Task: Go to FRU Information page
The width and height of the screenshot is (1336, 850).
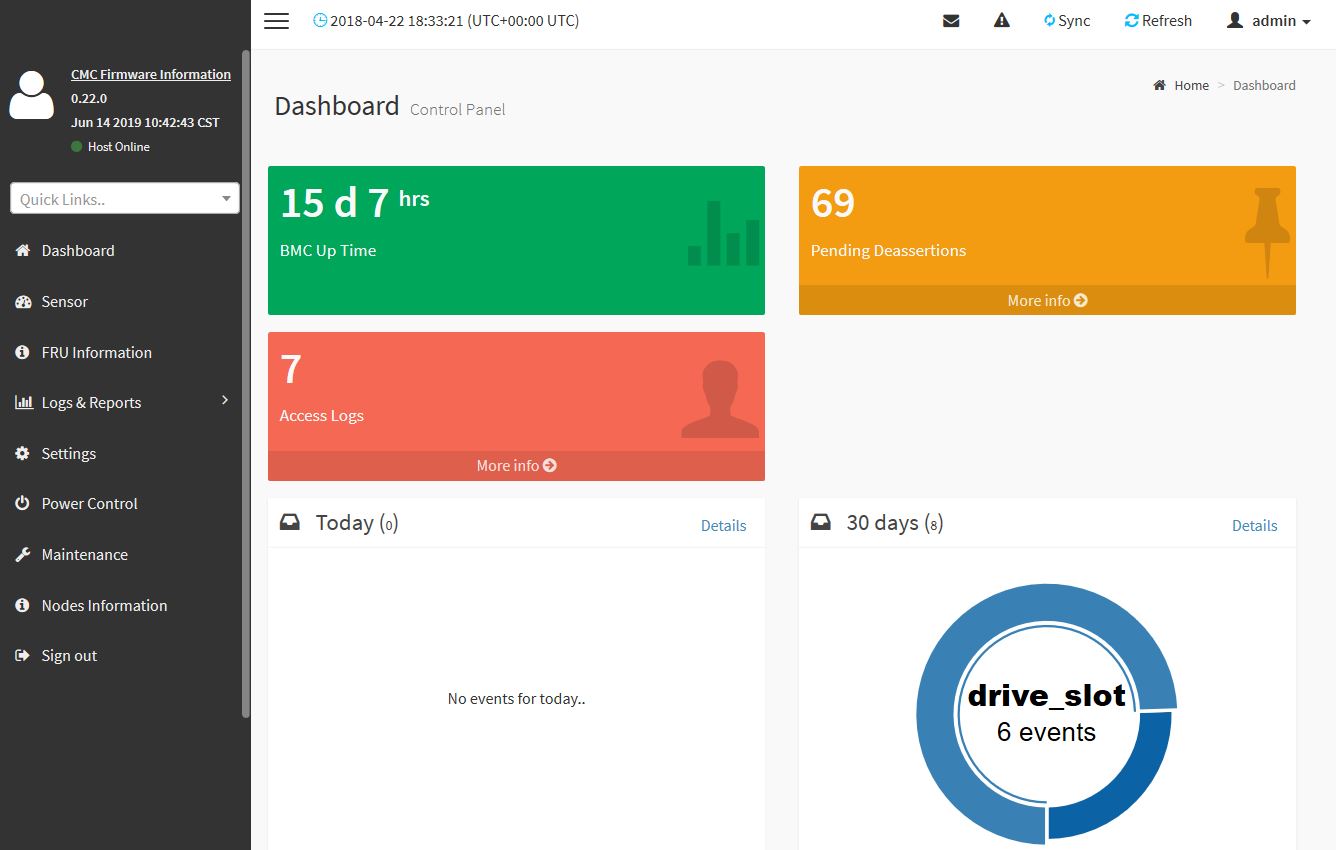Action: 96,352
